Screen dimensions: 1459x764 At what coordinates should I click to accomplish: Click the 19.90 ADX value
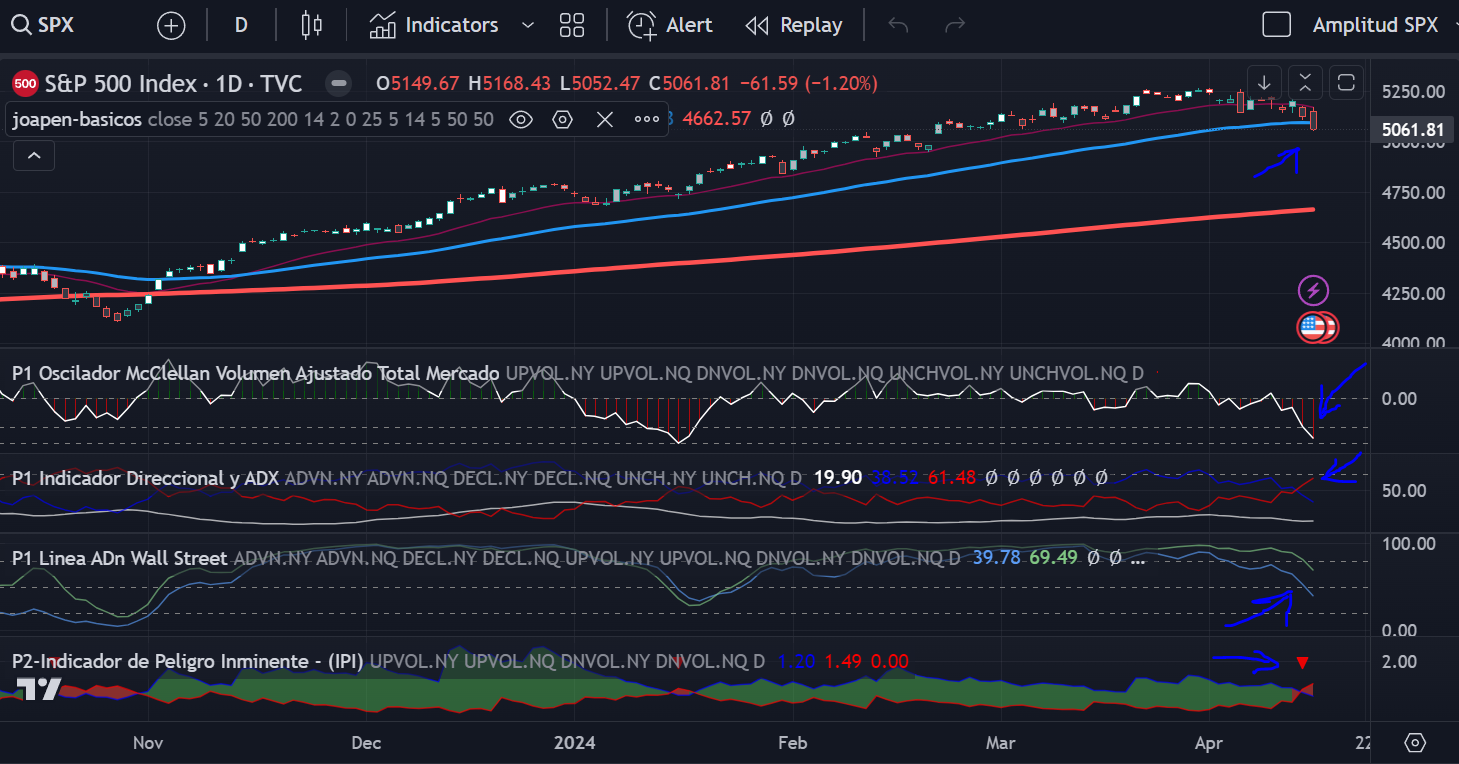pos(838,478)
